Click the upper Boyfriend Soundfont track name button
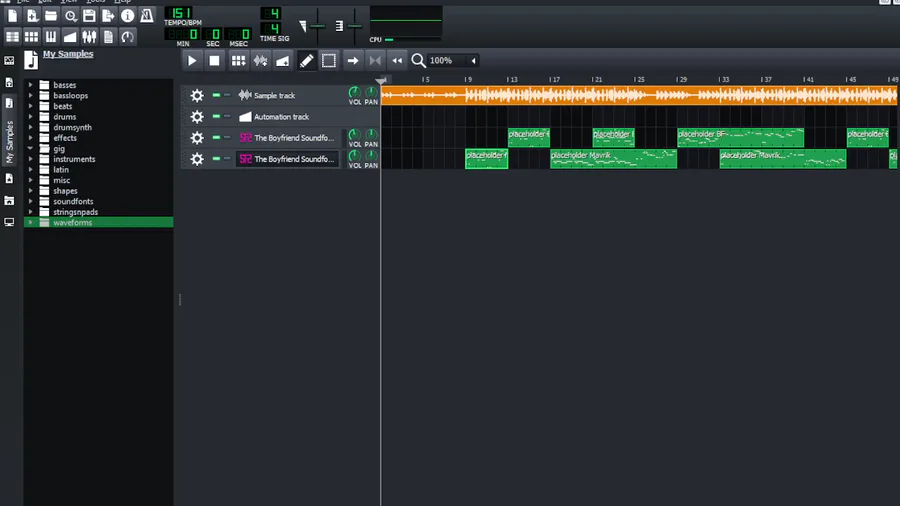Screen dimensions: 900x506 point(288,138)
